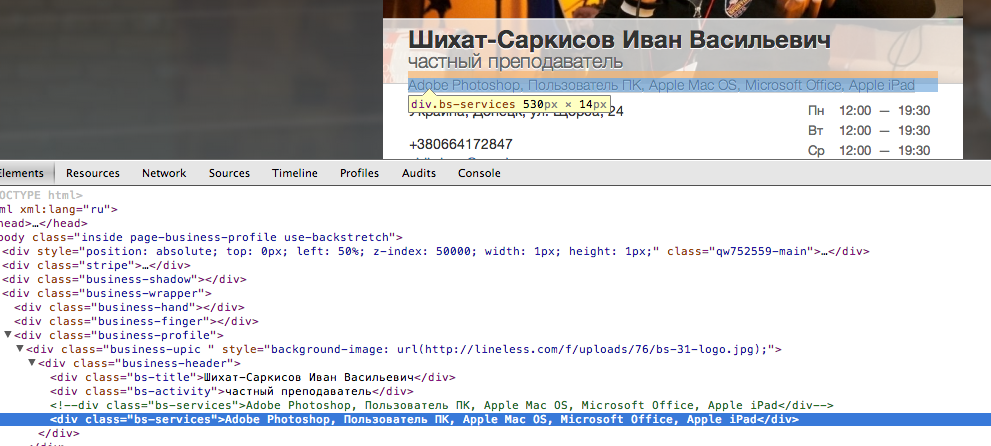Select the Profiles tab
Image resolution: width=991 pixels, height=446 pixels.
pos(359,173)
